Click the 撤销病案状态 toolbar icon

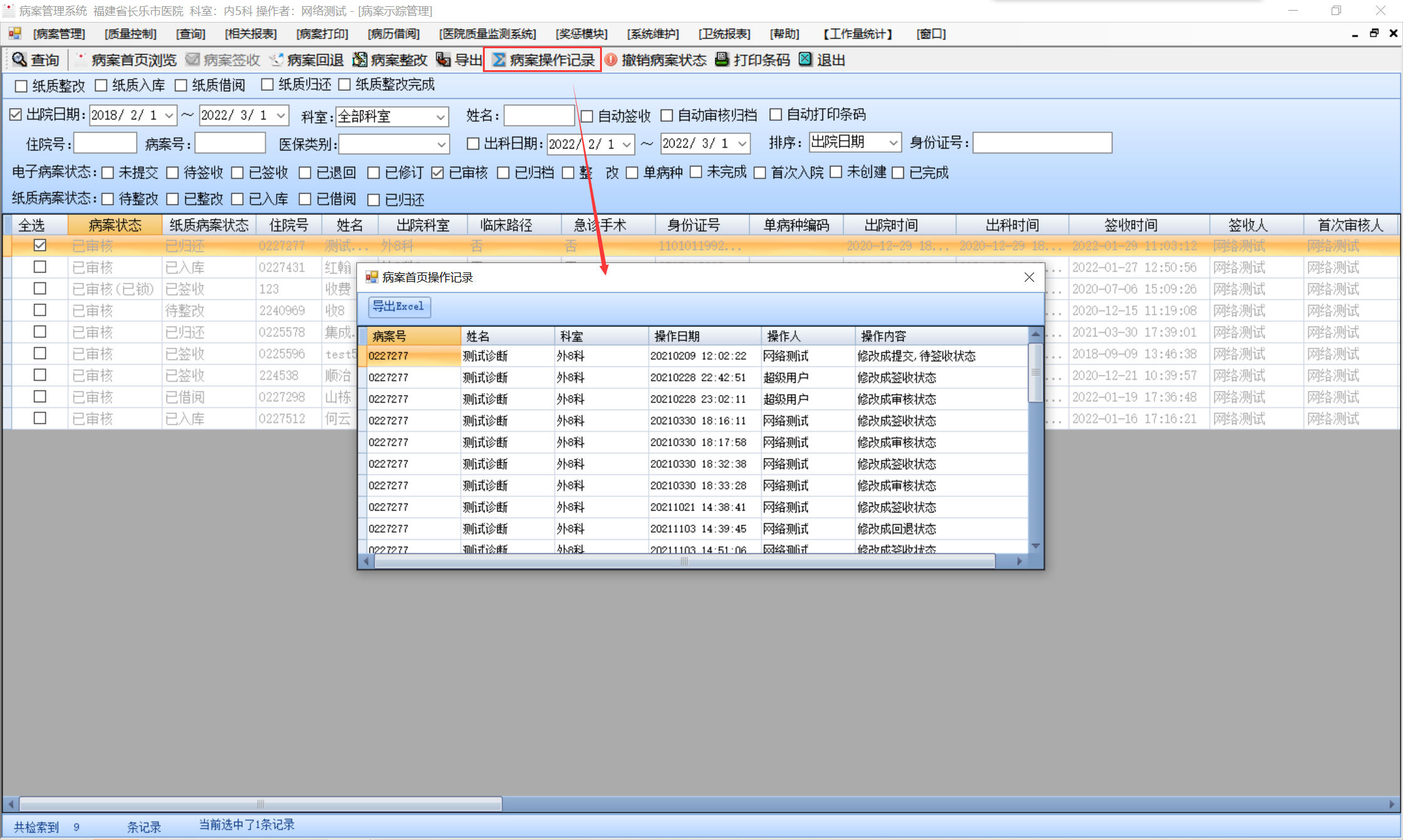pos(611,60)
